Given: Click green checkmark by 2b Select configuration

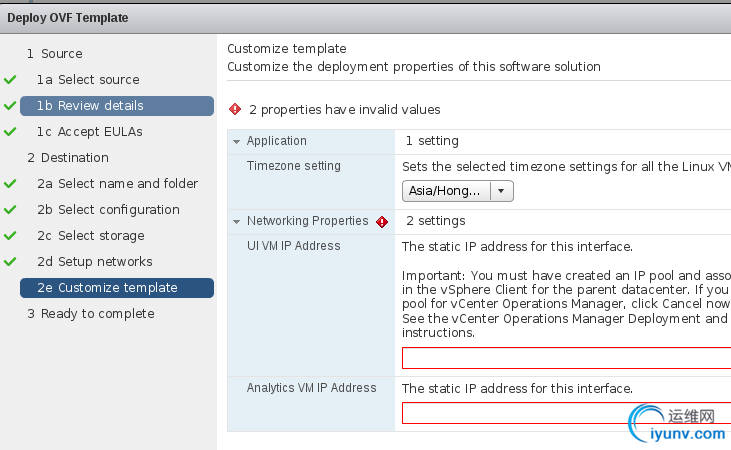Looking at the screenshot, I should pyautogui.click(x=10, y=210).
